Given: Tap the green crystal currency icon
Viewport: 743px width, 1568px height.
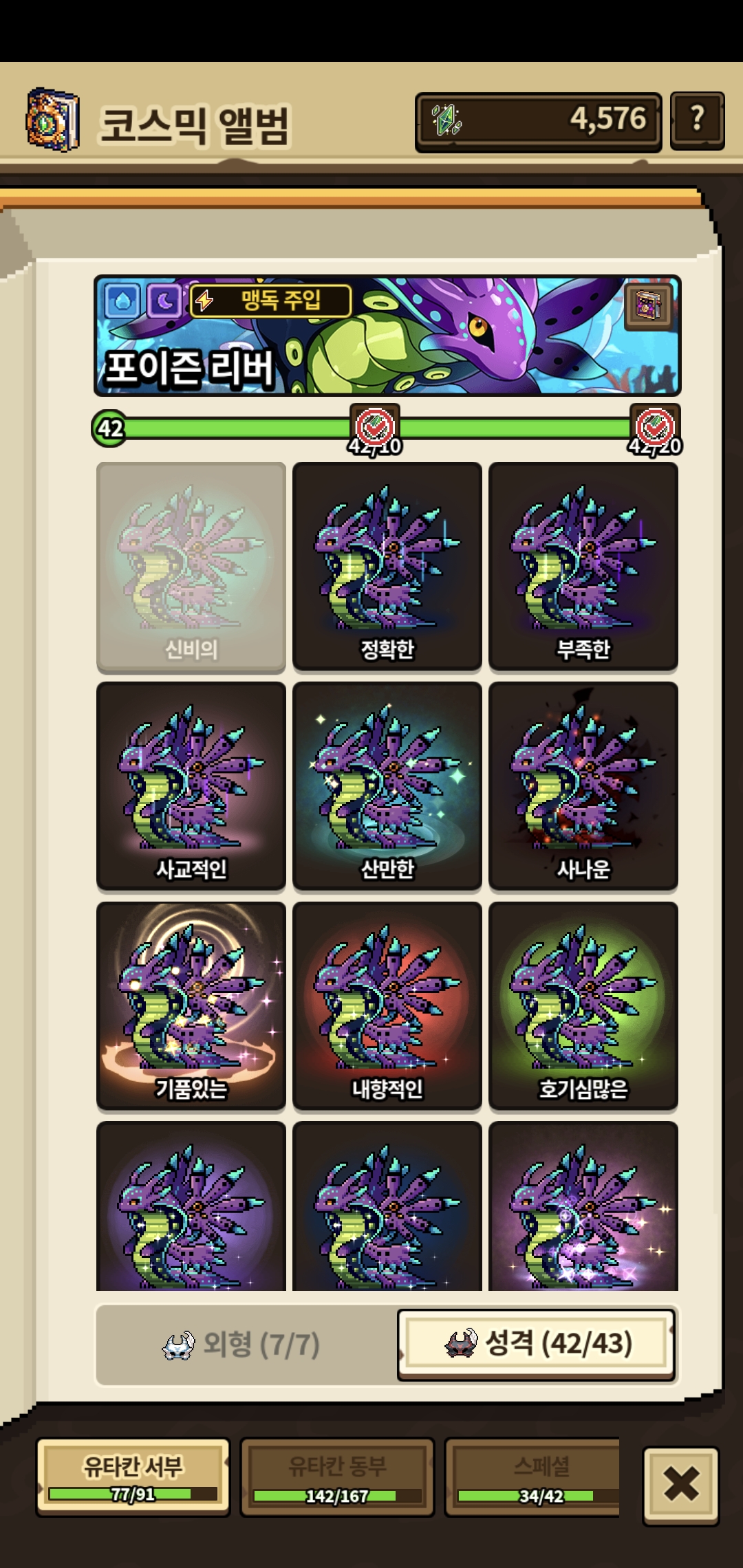Looking at the screenshot, I should click(447, 120).
